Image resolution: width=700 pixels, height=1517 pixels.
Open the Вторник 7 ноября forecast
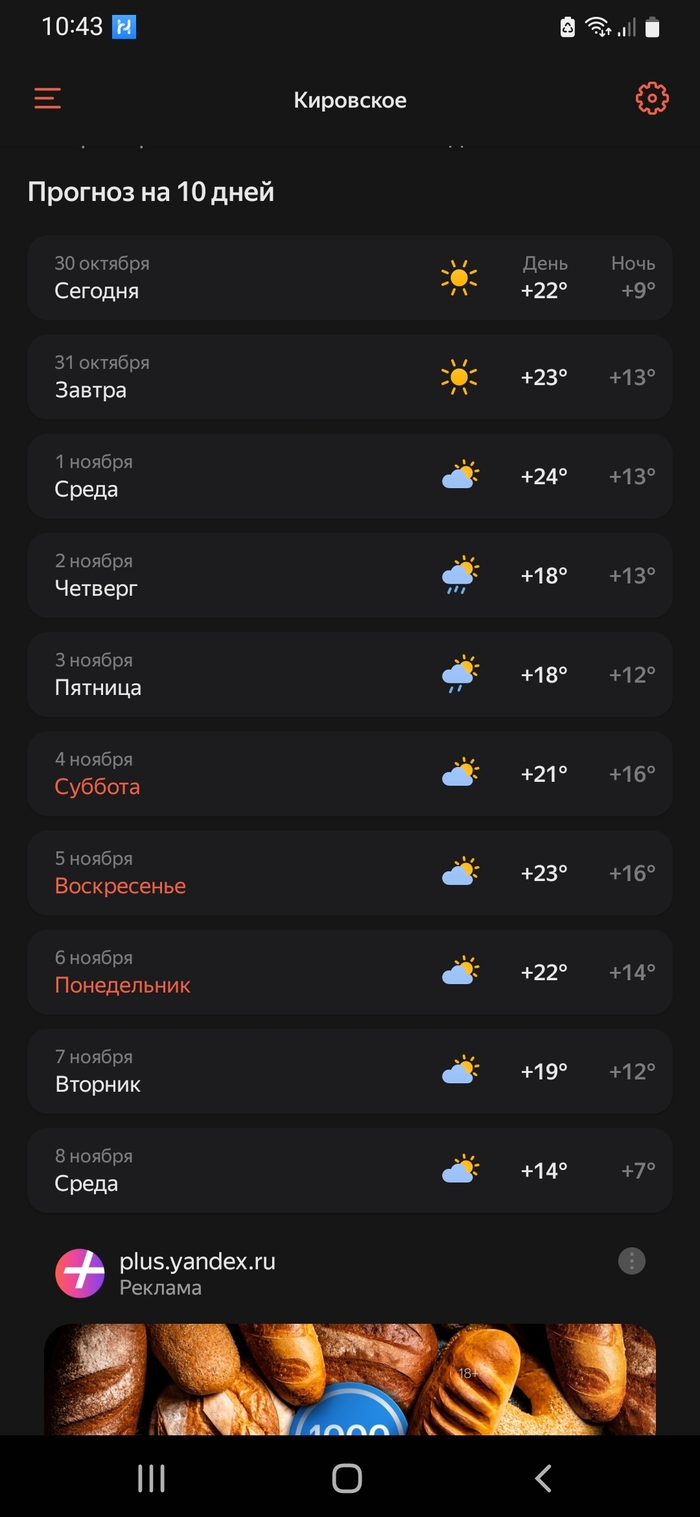click(x=350, y=1070)
